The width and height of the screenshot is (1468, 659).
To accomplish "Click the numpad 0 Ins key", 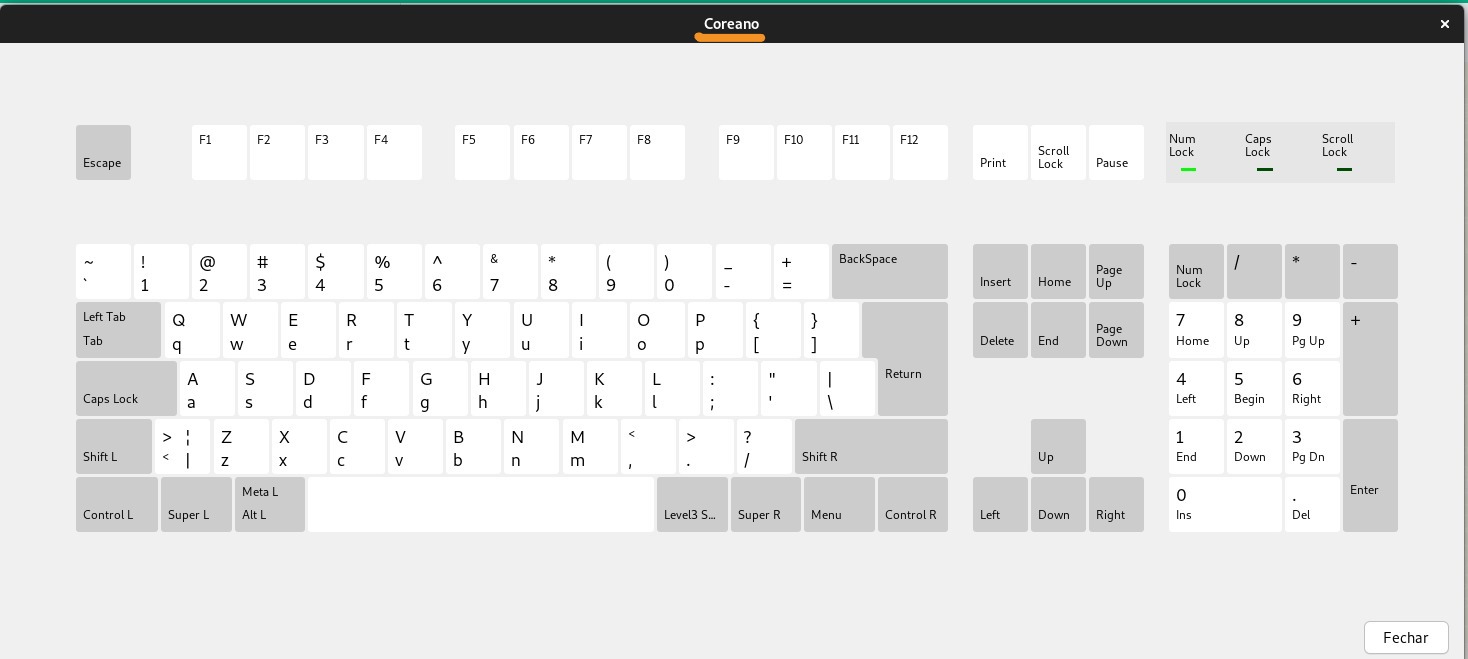I will [x=1225, y=504].
